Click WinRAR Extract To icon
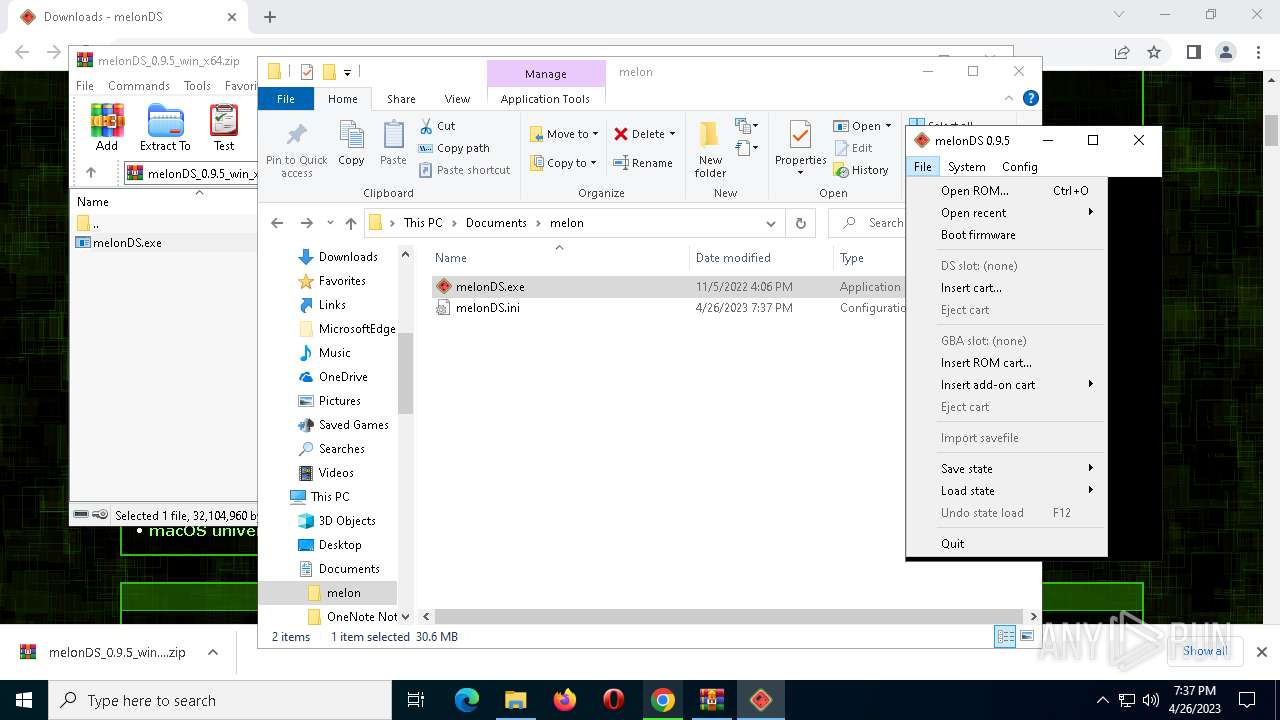This screenshot has height=720, width=1280. tap(165, 127)
